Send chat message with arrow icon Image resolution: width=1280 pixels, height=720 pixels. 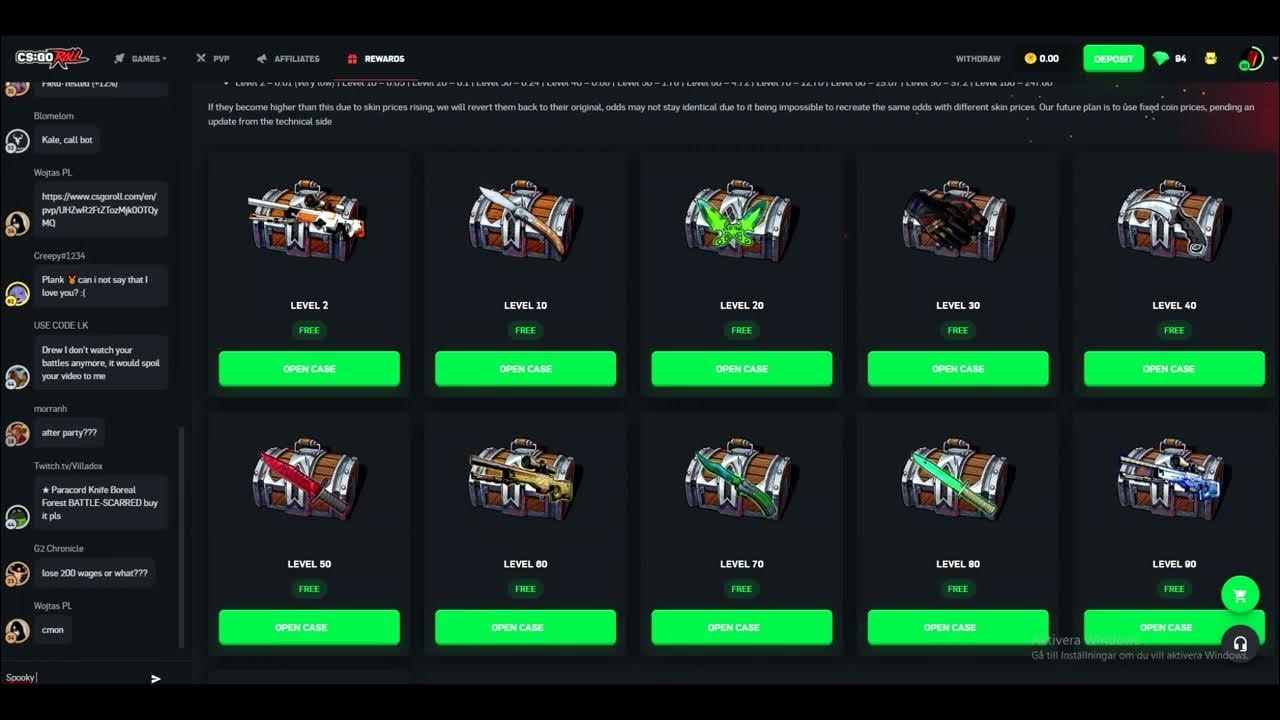pos(155,678)
